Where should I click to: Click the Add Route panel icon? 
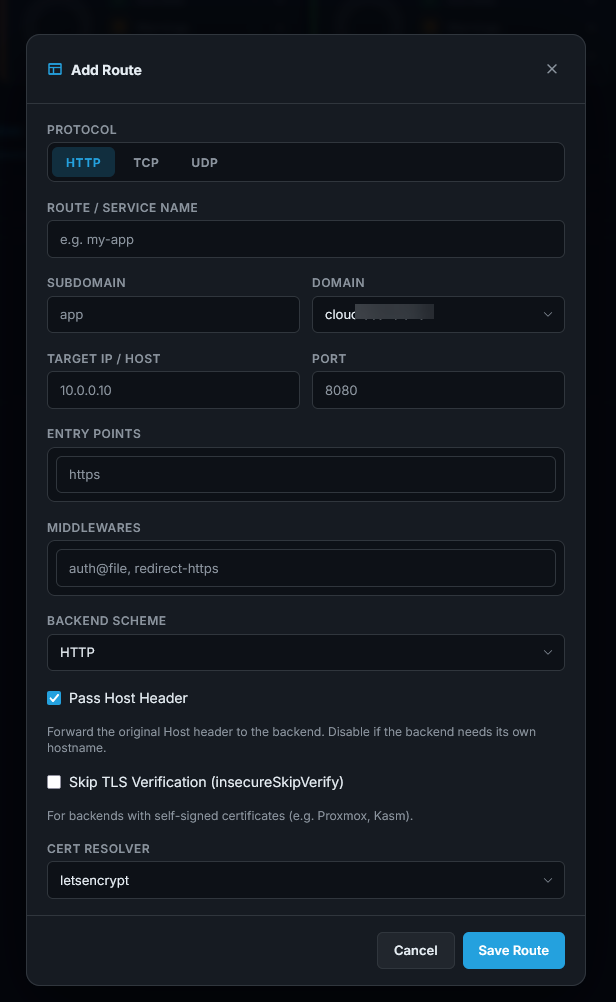click(x=55, y=70)
